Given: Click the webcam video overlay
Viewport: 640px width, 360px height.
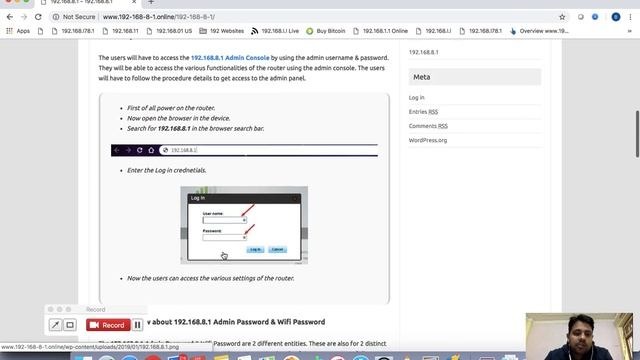Looking at the screenshot, I should coord(580,336).
